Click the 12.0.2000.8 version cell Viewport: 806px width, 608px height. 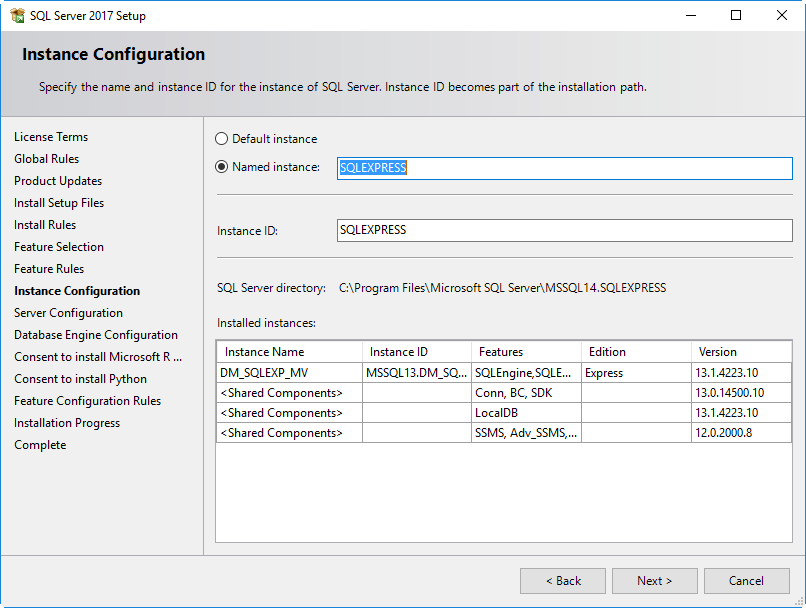point(741,433)
